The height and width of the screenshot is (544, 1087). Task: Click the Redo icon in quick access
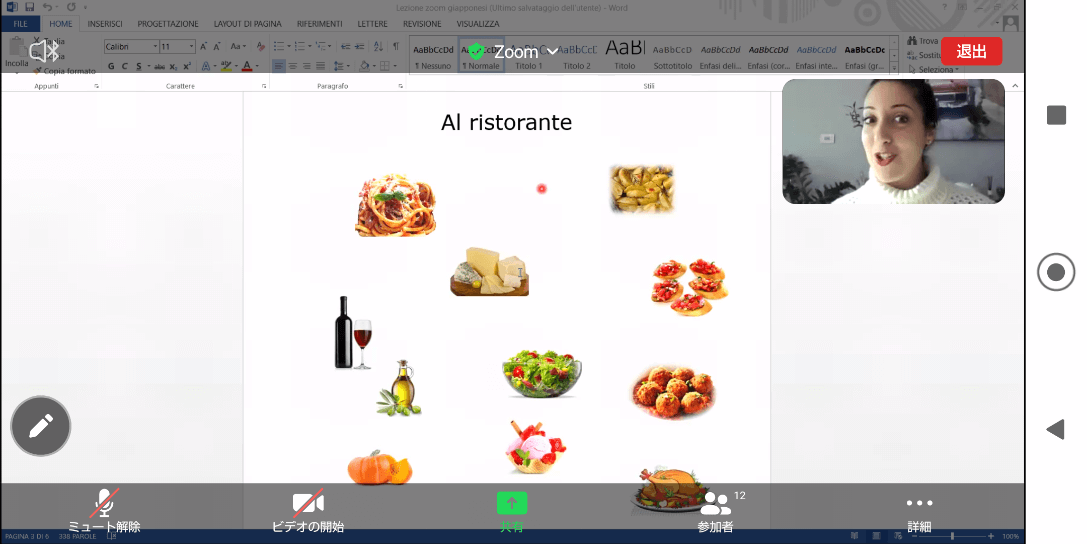pos(71,7)
